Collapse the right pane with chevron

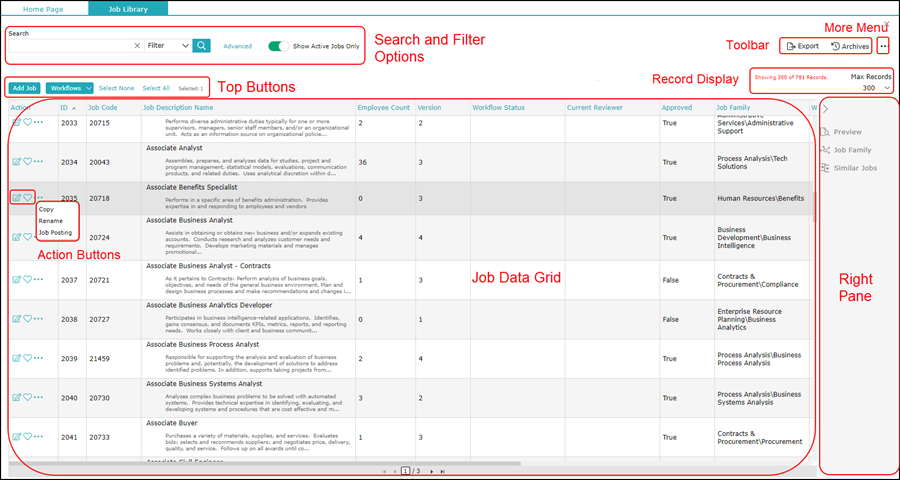(x=826, y=108)
